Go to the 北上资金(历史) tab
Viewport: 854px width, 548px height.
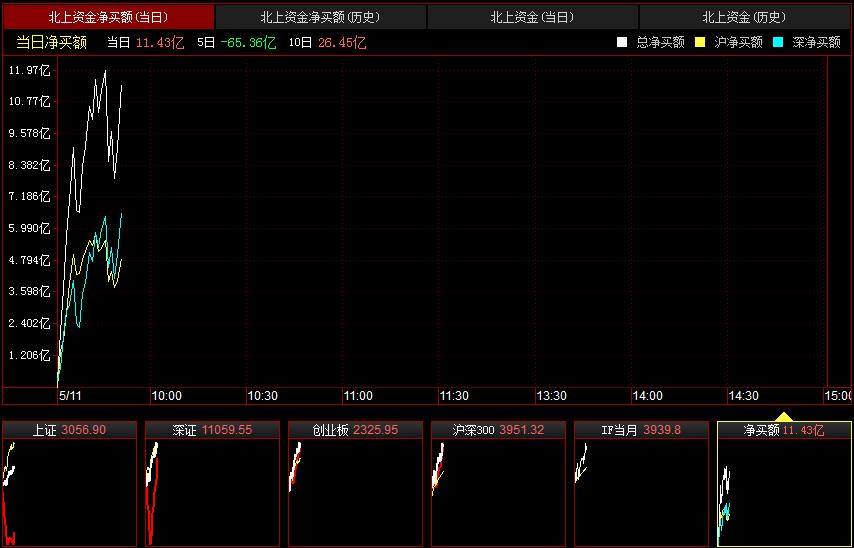744,17
